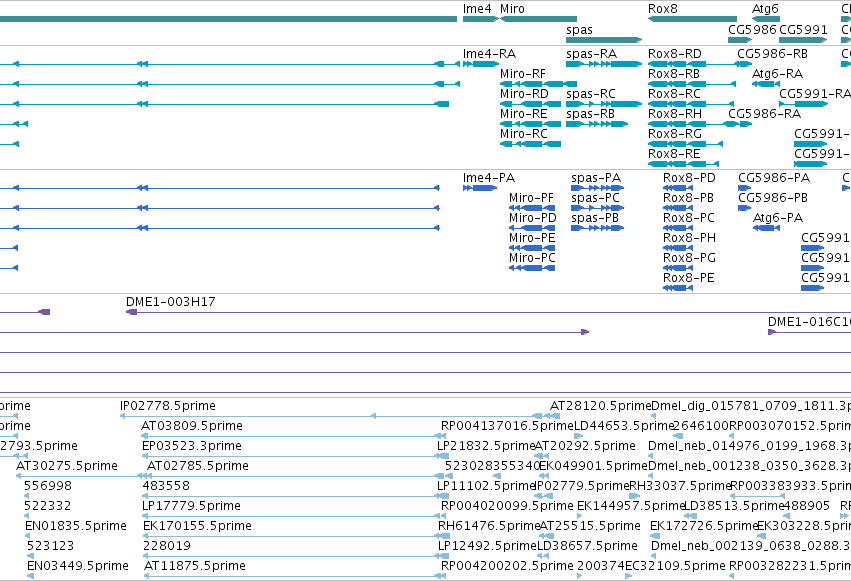Open the AT02785.5prime EST
851x581 pixels.
pos(294,476)
